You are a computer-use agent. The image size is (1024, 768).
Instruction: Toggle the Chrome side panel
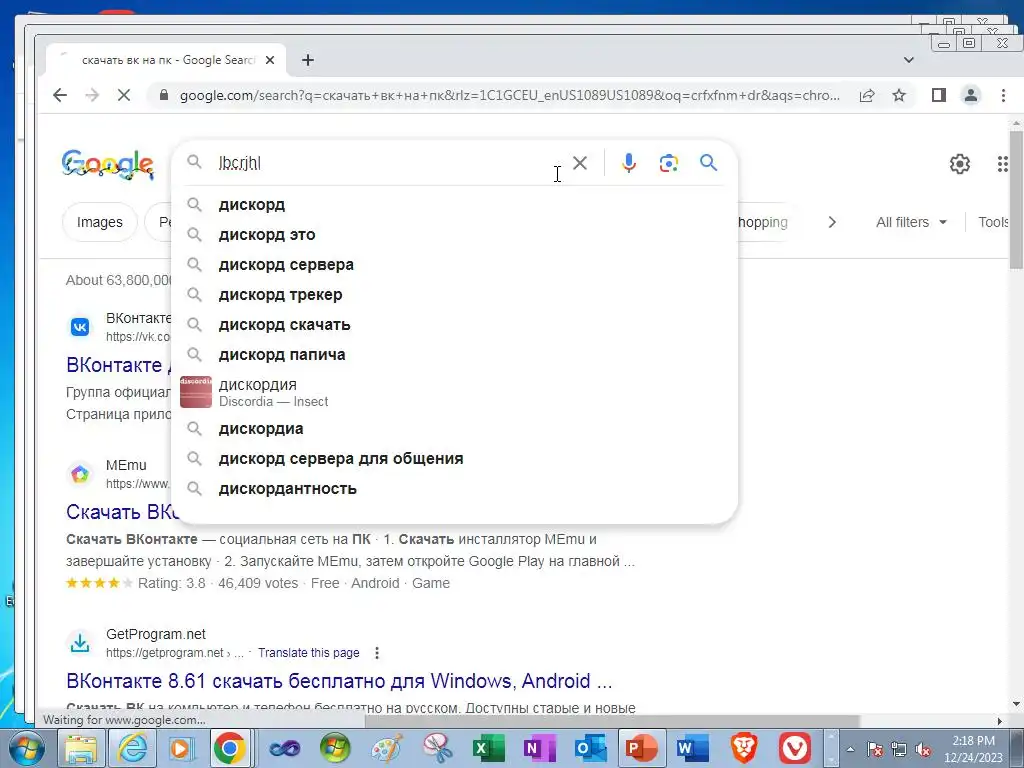click(x=938, y=95)
